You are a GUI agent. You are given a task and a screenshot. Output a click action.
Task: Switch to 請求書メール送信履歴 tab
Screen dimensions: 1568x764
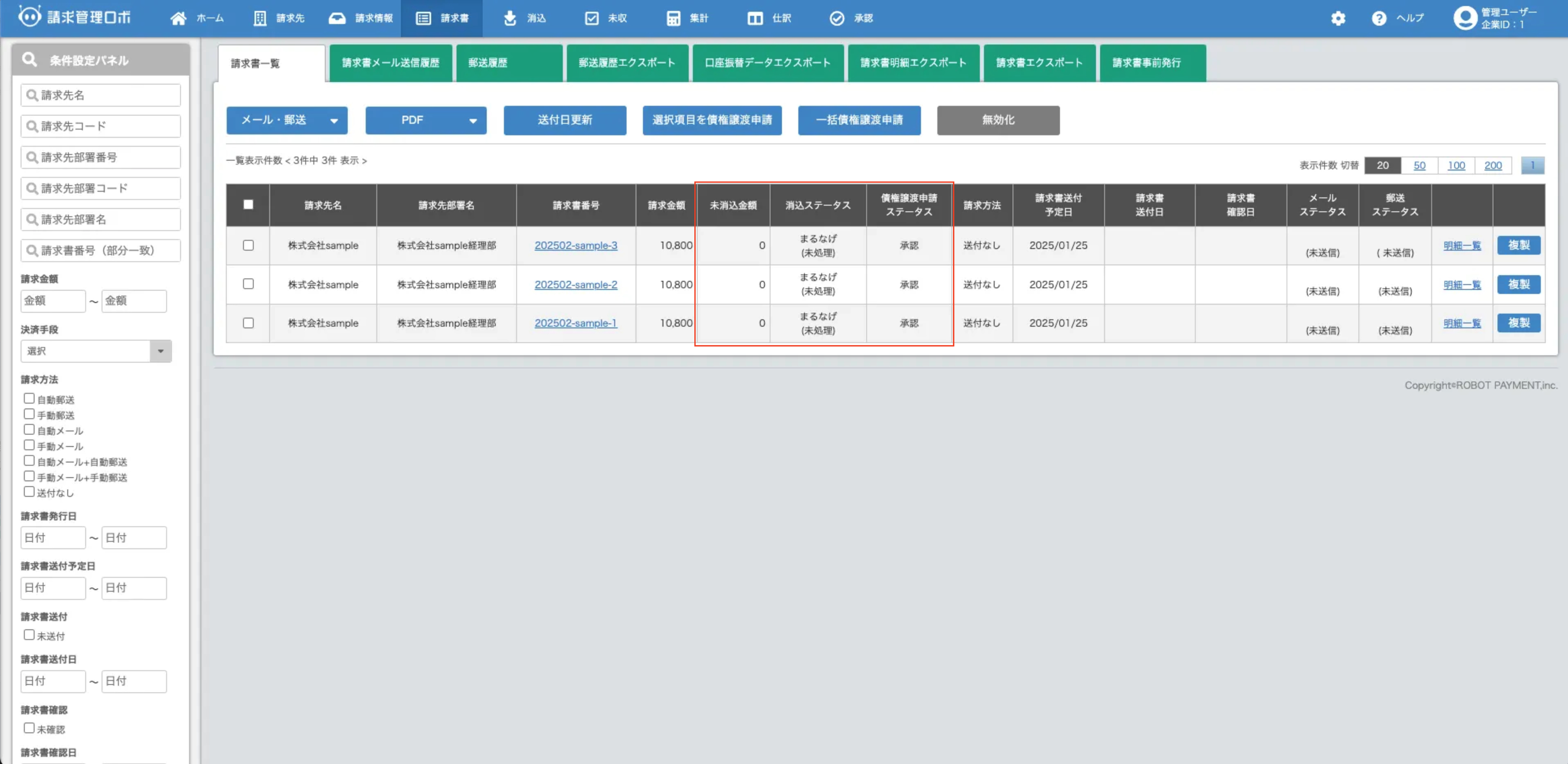[391, 63]
